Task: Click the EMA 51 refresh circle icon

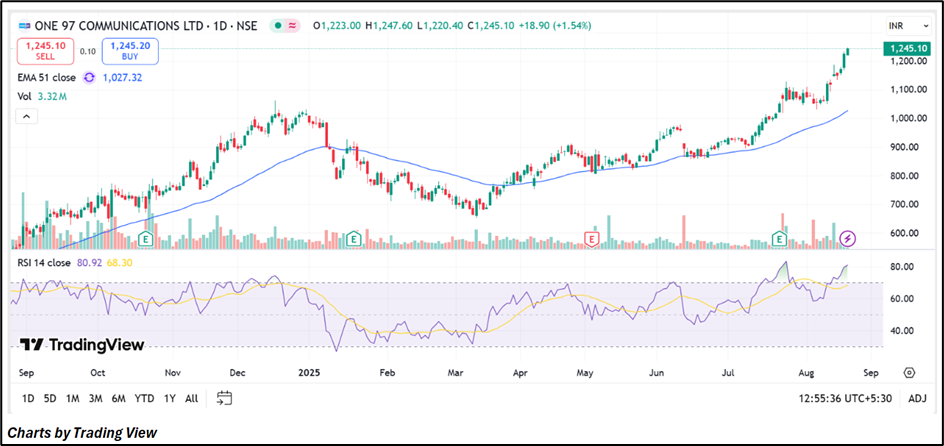Action: (x=89, y=77)
